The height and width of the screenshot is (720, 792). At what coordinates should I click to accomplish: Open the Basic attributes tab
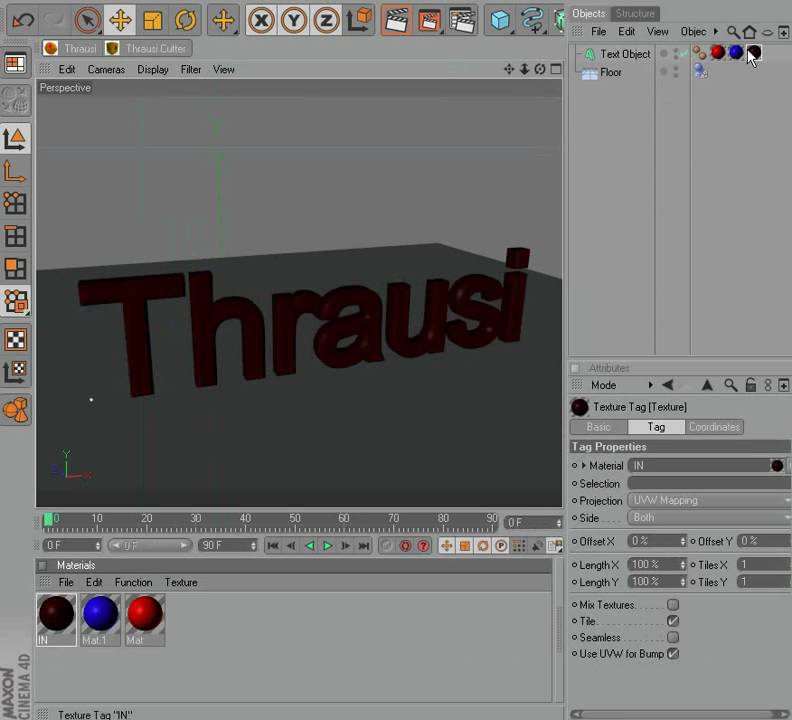click(599, 427)
